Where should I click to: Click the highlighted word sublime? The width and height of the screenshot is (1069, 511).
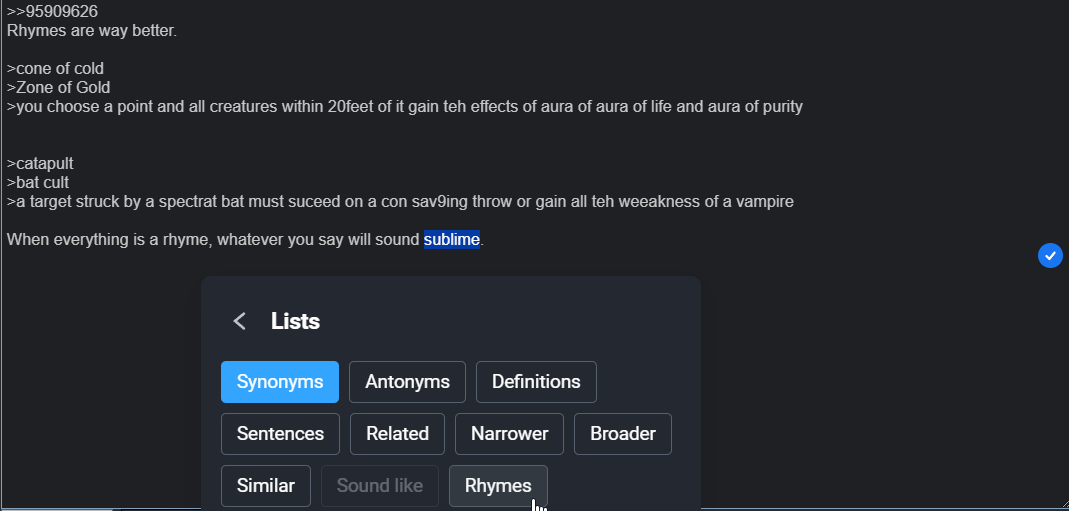(x=452, y=240)
